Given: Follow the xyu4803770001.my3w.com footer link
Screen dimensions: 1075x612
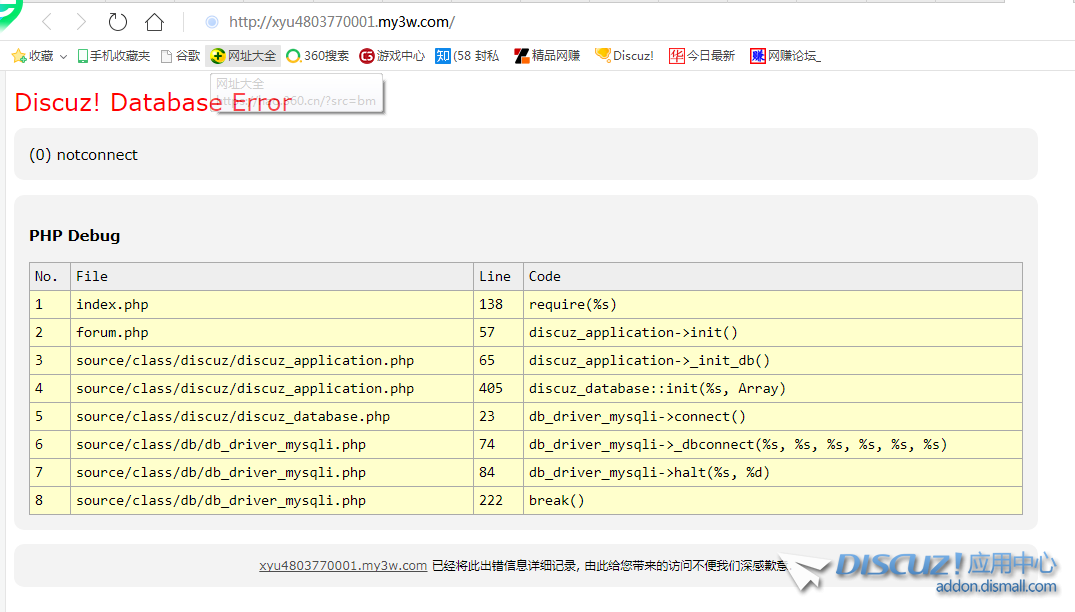Looking at the screenshot, I should pyautogui.click(x=343, y=565).
